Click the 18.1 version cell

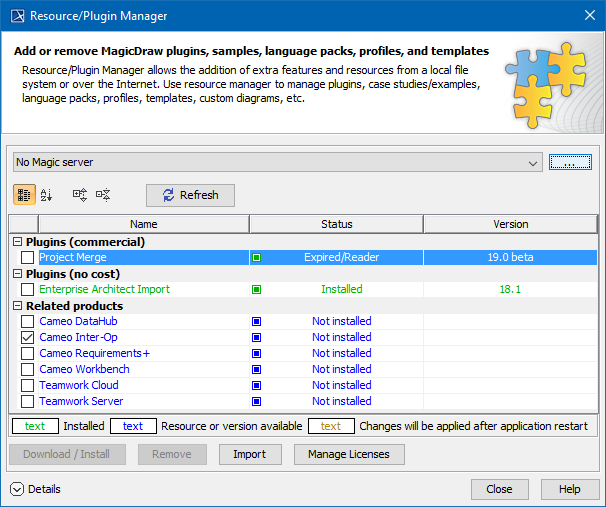(511, 289)
